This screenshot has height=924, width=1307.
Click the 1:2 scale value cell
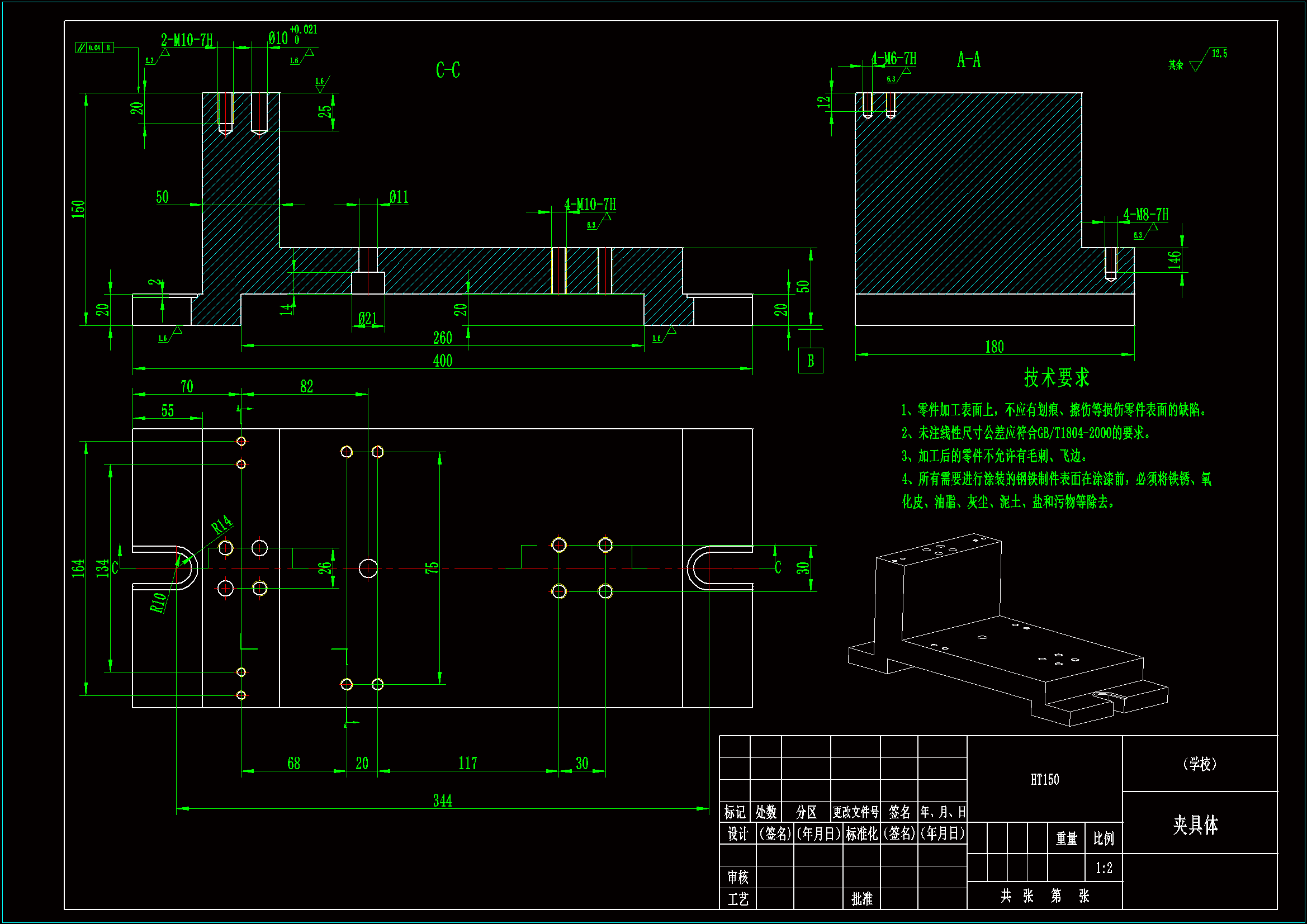point(1103,868)
